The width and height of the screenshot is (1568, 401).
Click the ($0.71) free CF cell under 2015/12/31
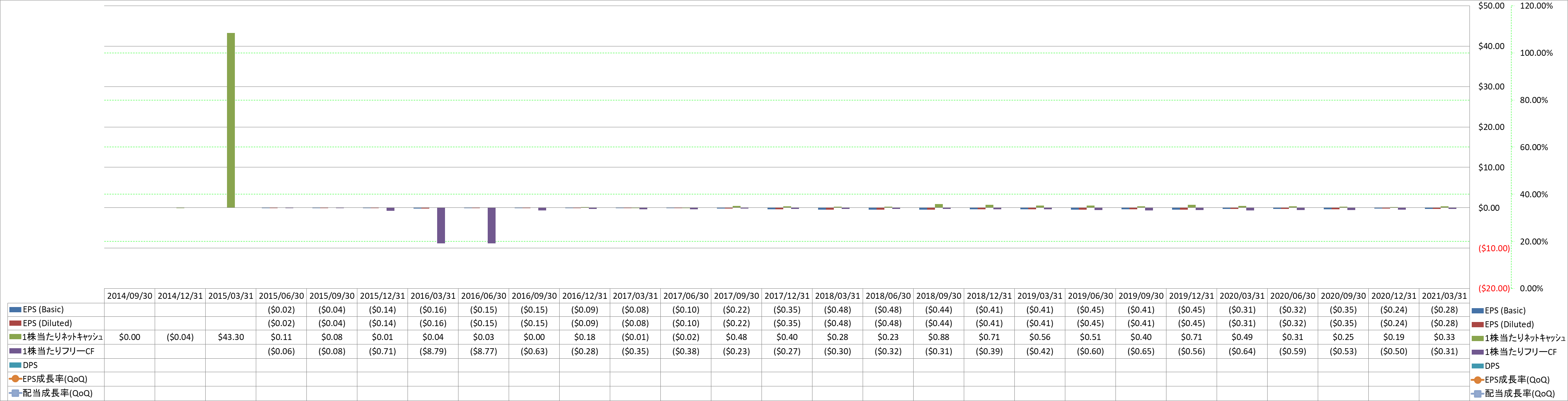coord(382,351)
